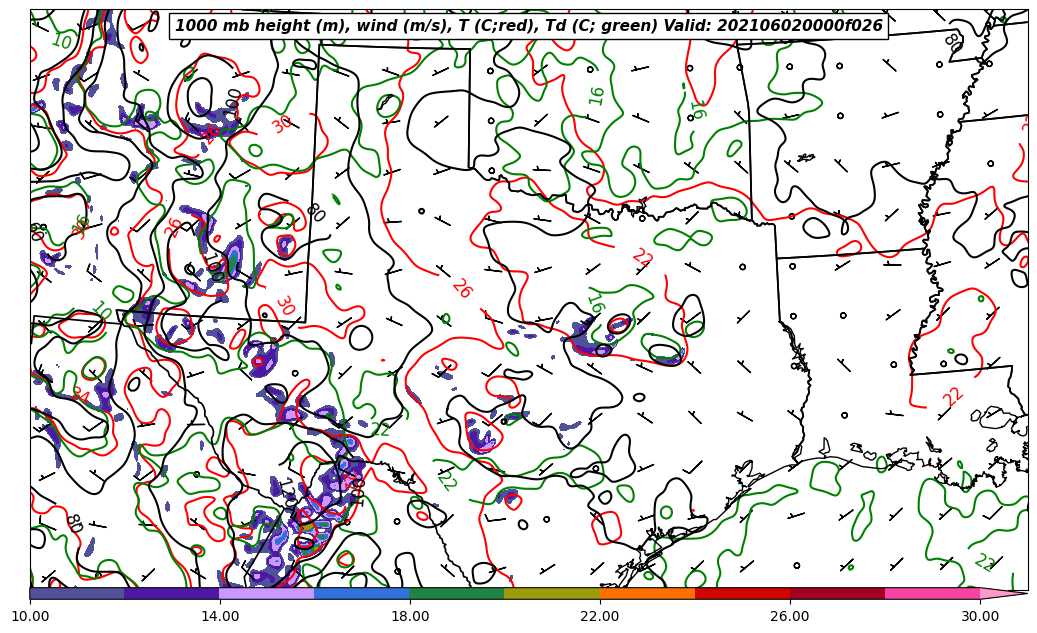
Task: Click the red 22 contour label over Louisiana
Action: [952, 397]
